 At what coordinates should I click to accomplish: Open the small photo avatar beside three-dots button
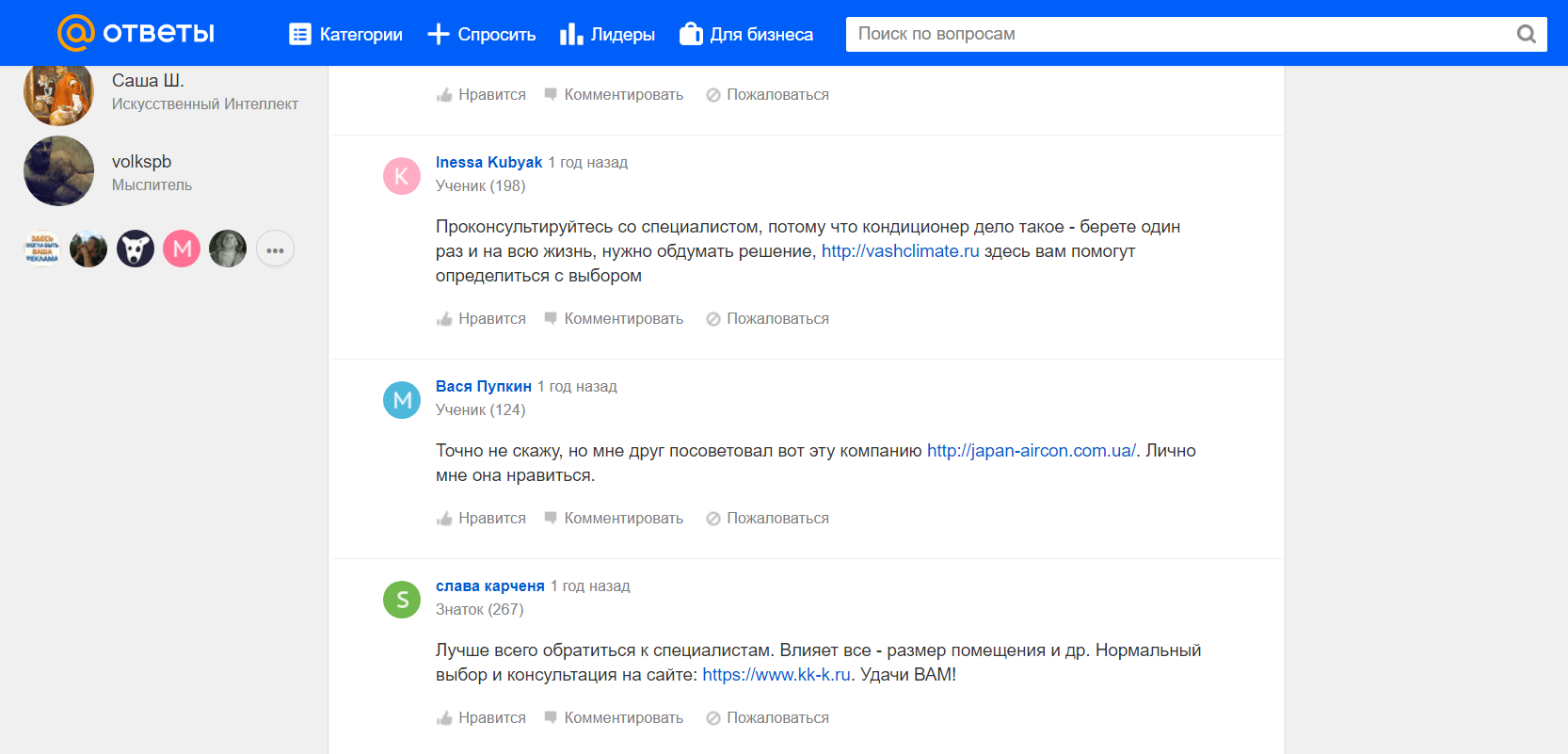pos(228,249)
